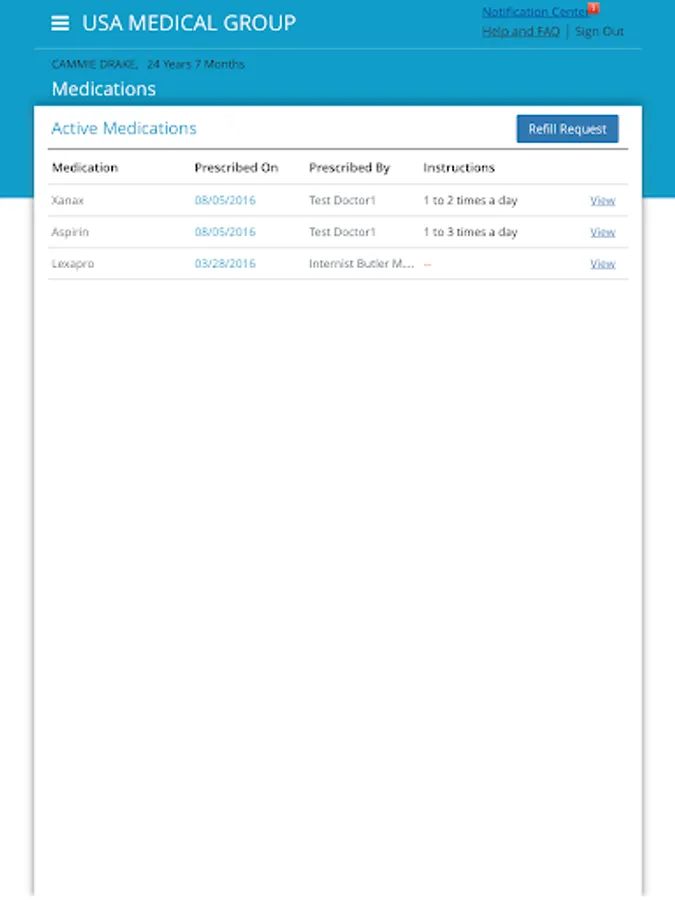The height and width of the screenshot is (900, 675).
Task: Click '1 to 2 times a day' instructions
Action: (471, 200)
